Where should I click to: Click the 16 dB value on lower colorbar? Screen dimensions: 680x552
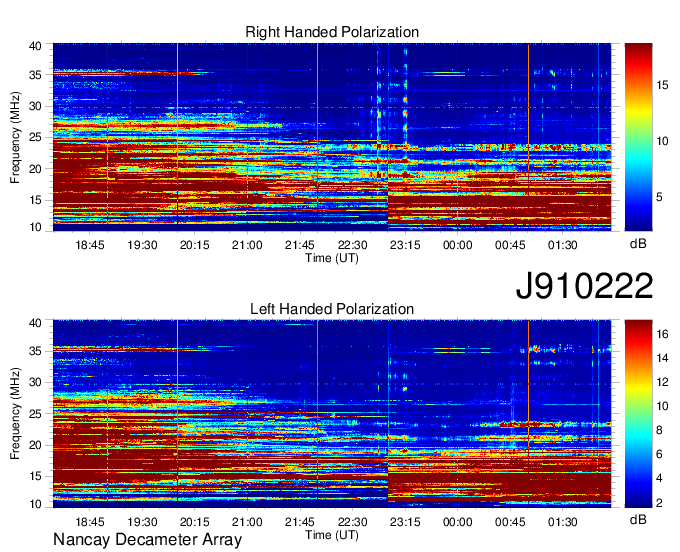coord(662,333)
